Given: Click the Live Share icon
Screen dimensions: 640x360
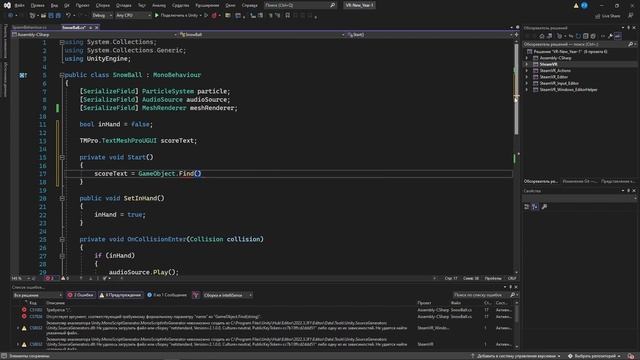Looking at the screenshot, I should [598, 16].
